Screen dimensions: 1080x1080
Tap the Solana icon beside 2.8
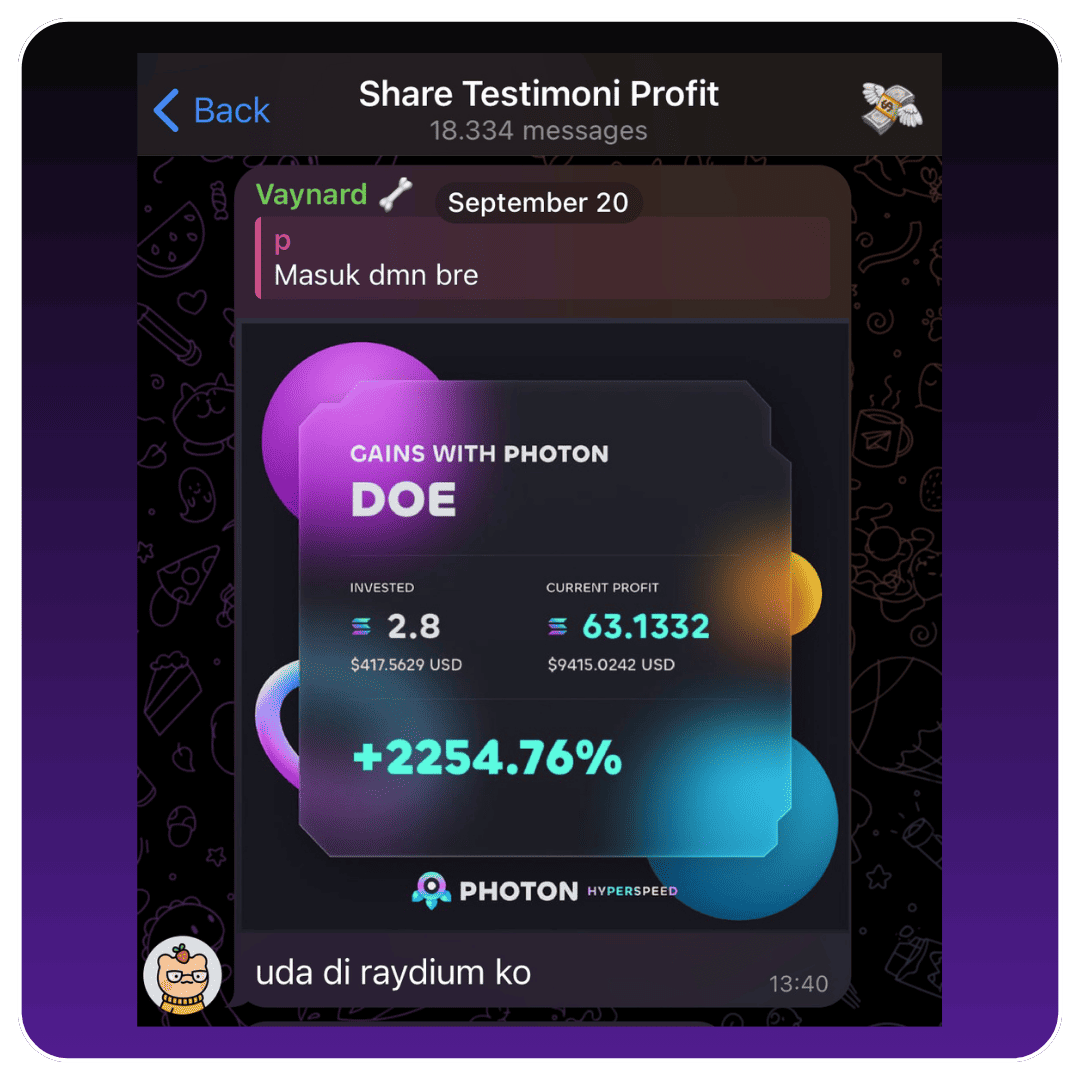point(361,626)
